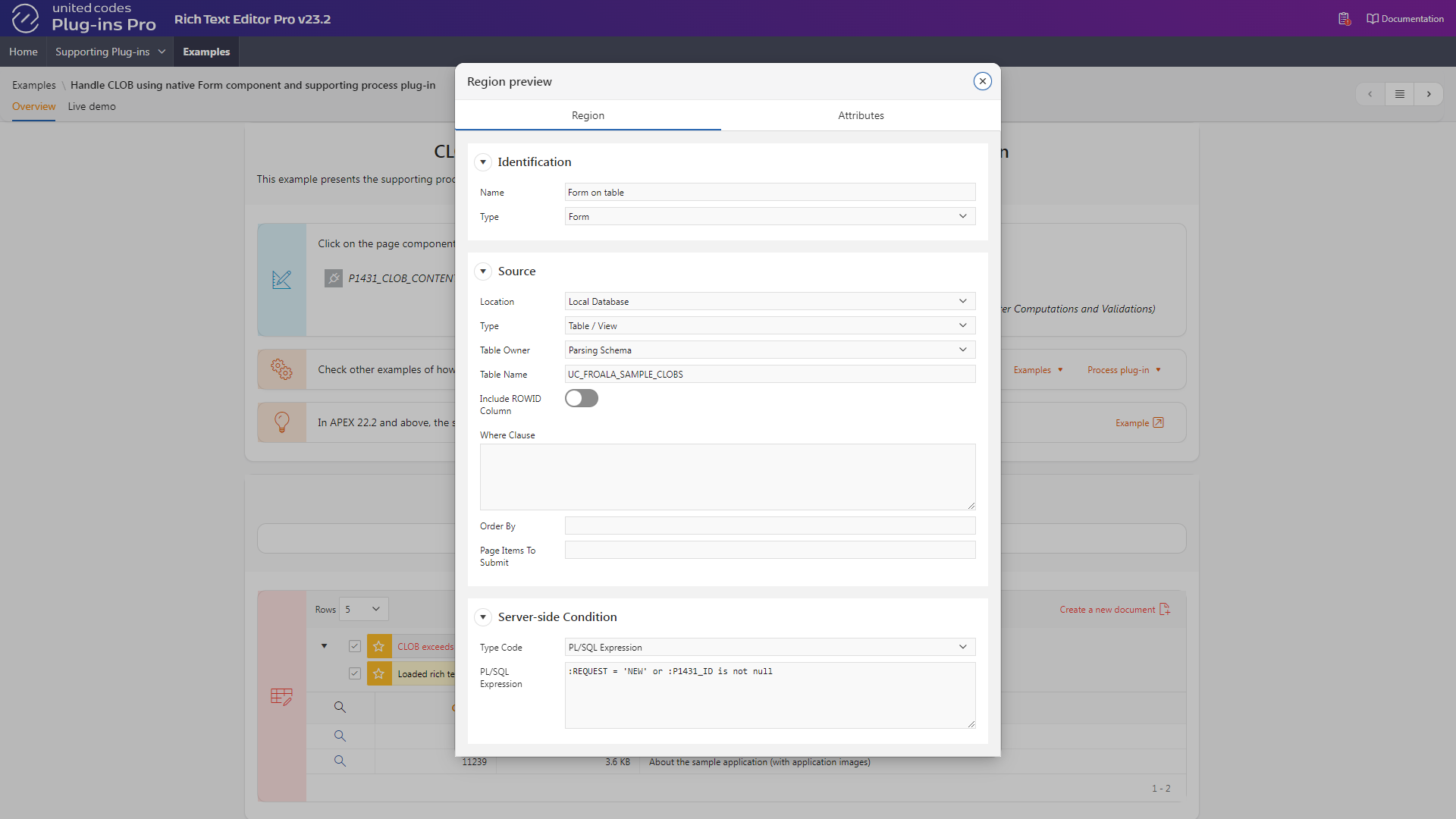The image size is (1456, 819).
Task: Click the Examples breadcrumb link
Action: tap(34, 85)
